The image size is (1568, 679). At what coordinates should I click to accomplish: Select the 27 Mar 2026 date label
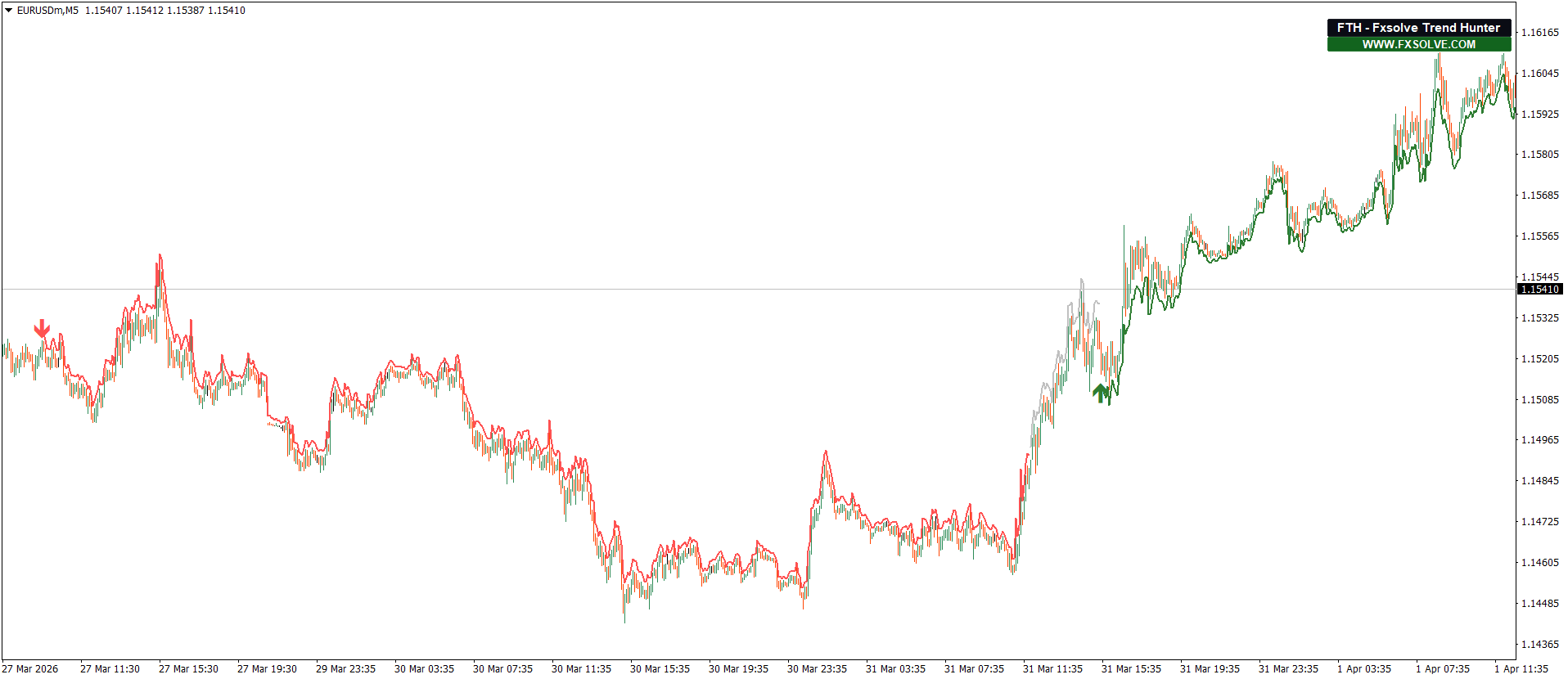[30, 669]
